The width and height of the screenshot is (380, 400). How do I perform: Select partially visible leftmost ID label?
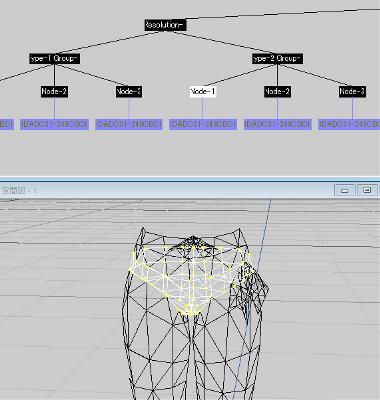[7, 124]
